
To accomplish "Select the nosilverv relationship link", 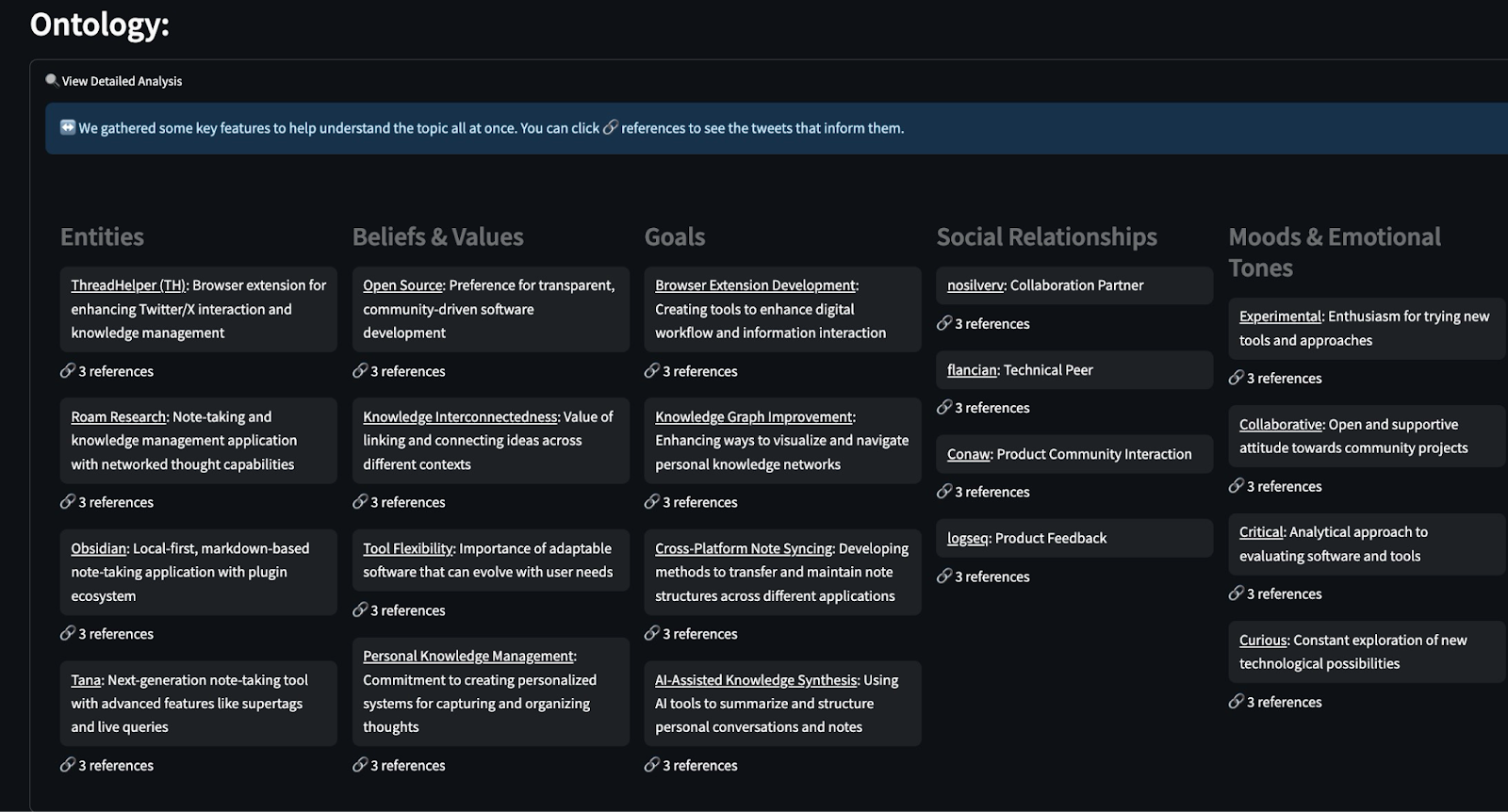I will pos(975,285).
